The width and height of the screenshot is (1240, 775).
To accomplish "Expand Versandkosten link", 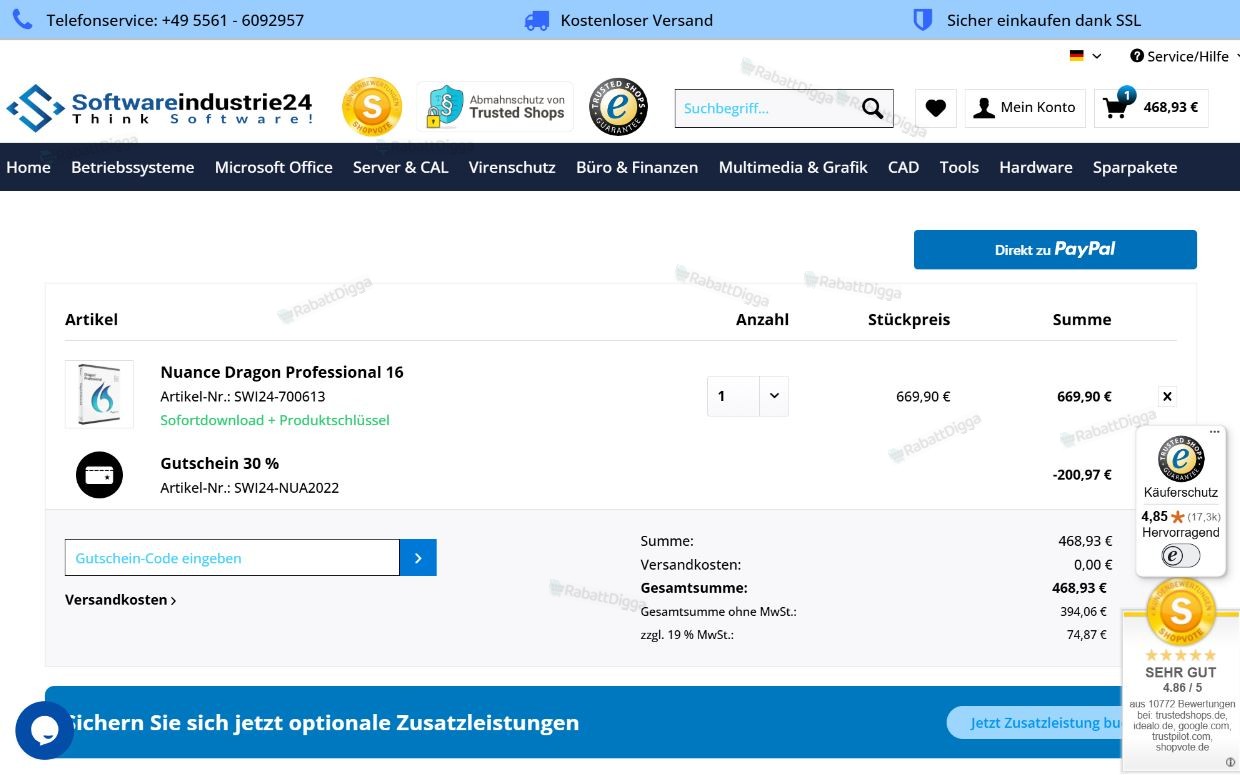I will click(x=121, y=600).
